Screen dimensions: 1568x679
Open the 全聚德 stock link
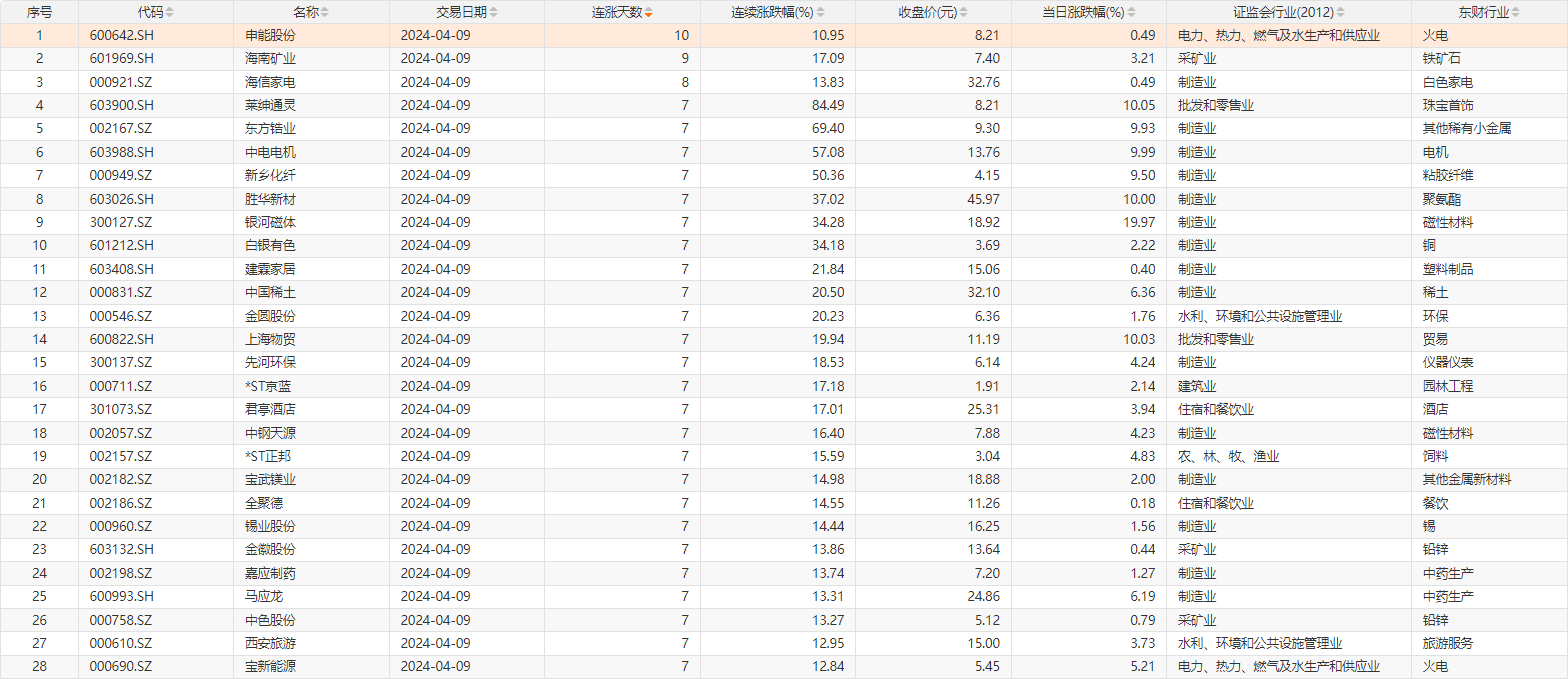click(264, 503)
